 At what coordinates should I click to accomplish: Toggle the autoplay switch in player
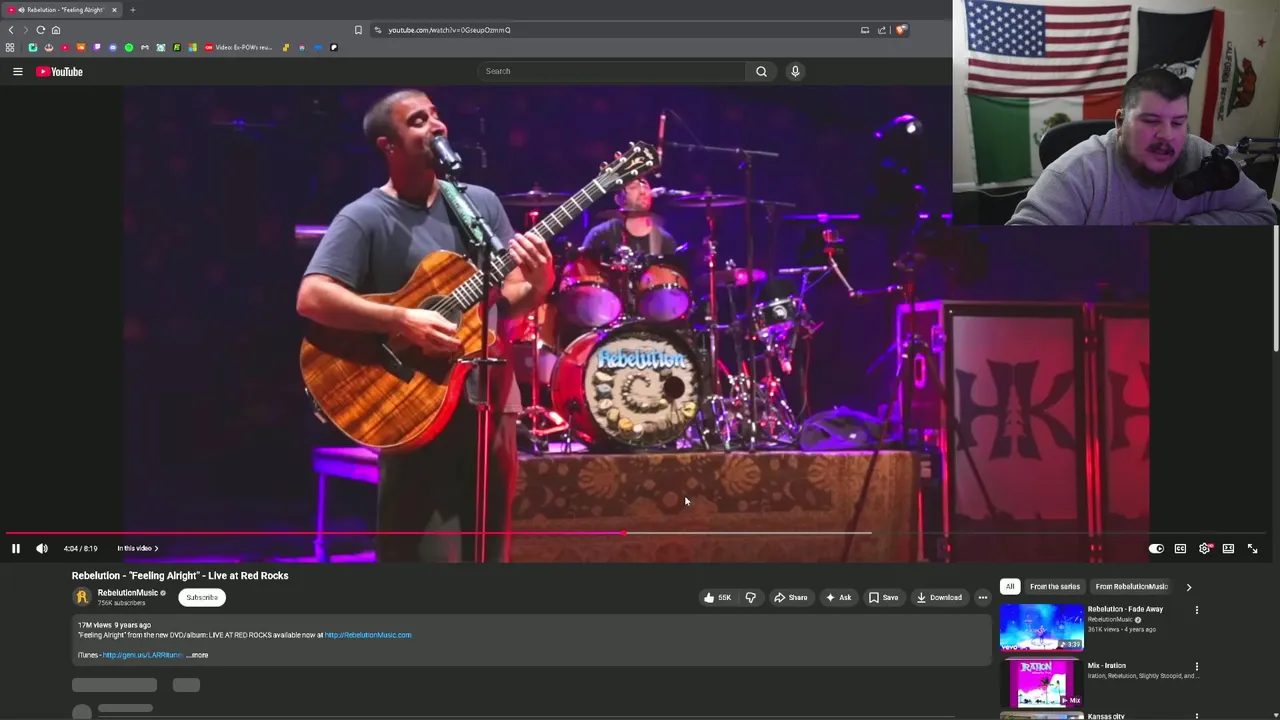tap(1156, 548)
